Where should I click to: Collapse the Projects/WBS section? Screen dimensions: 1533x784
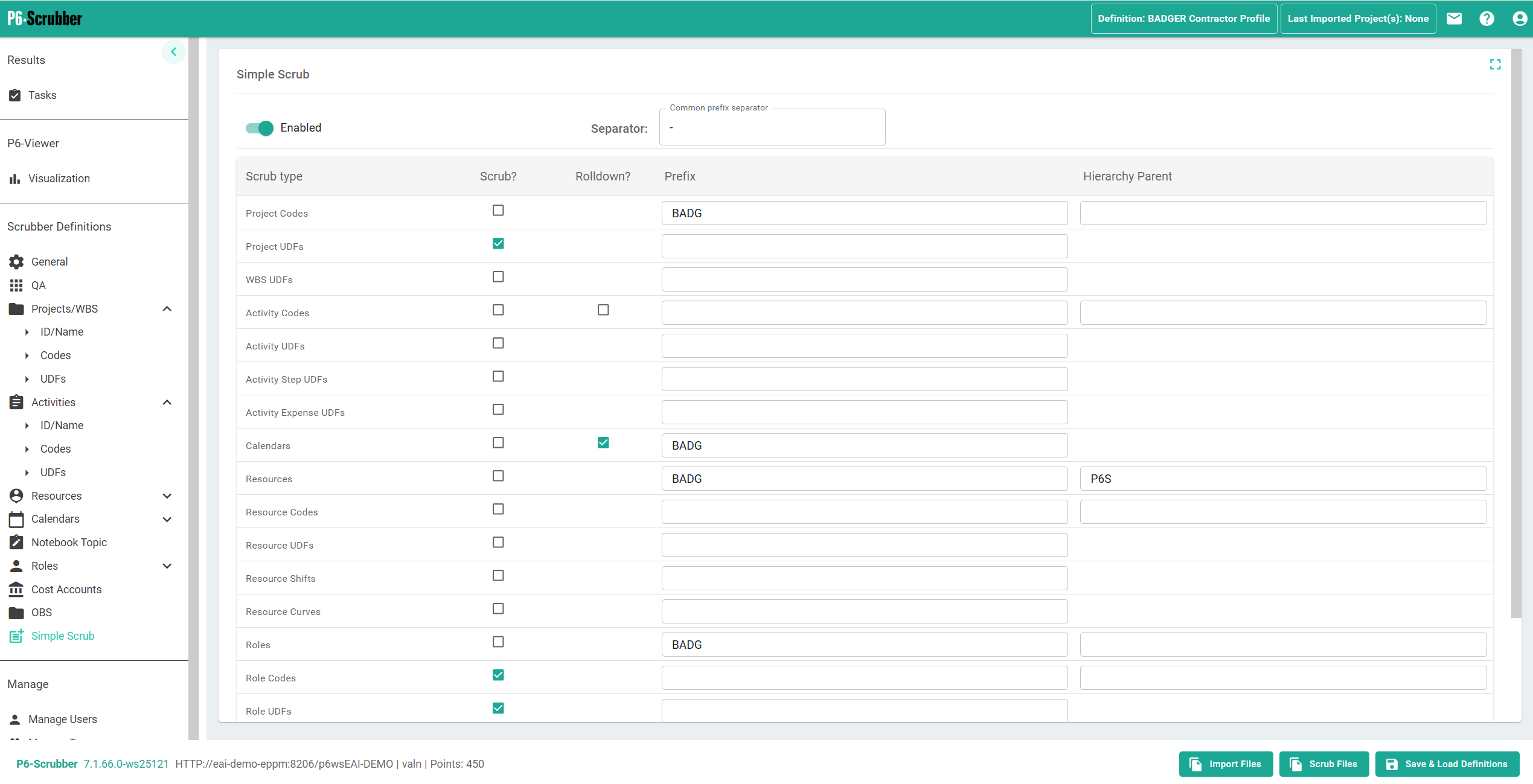pos(167,309)
